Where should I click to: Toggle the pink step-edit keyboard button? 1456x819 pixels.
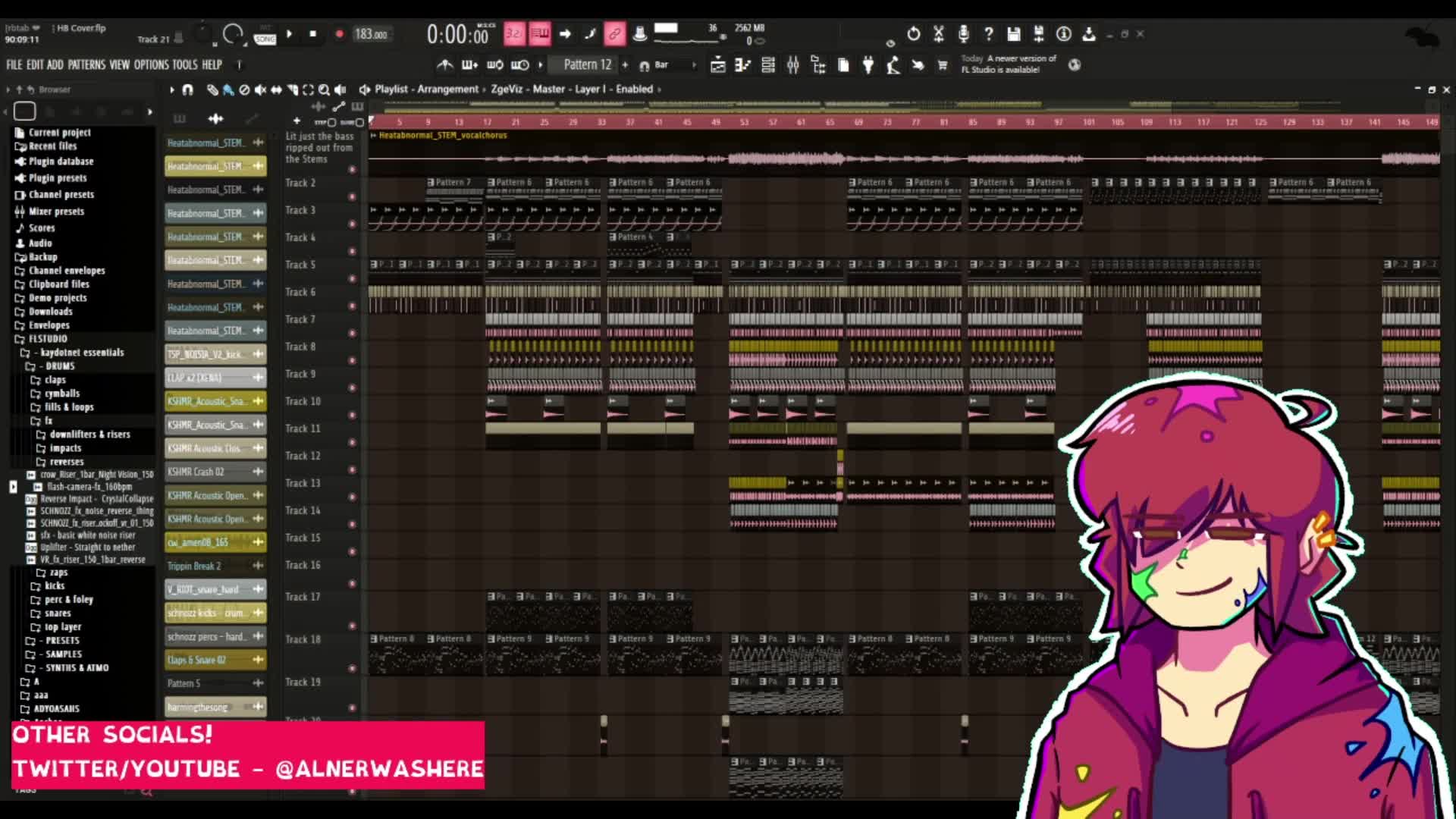[540, 33]
